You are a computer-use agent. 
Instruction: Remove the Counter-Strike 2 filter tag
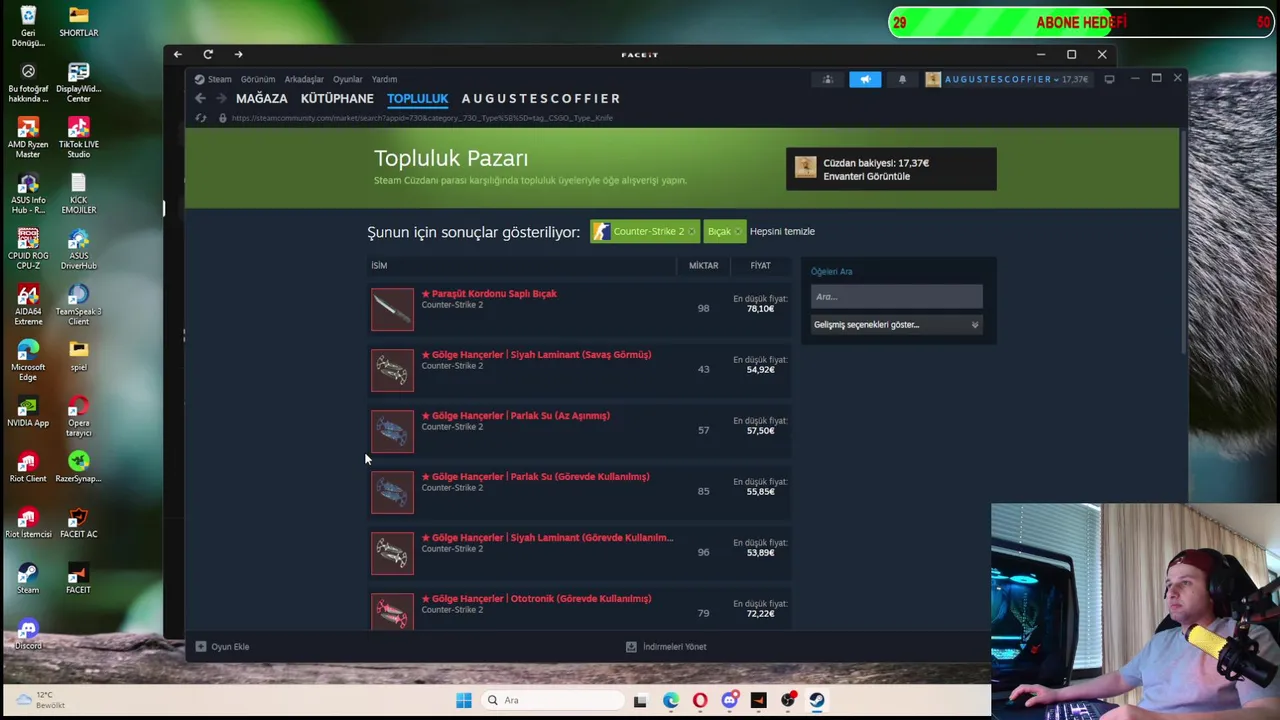pyautogui.click(x=691, y=232)
